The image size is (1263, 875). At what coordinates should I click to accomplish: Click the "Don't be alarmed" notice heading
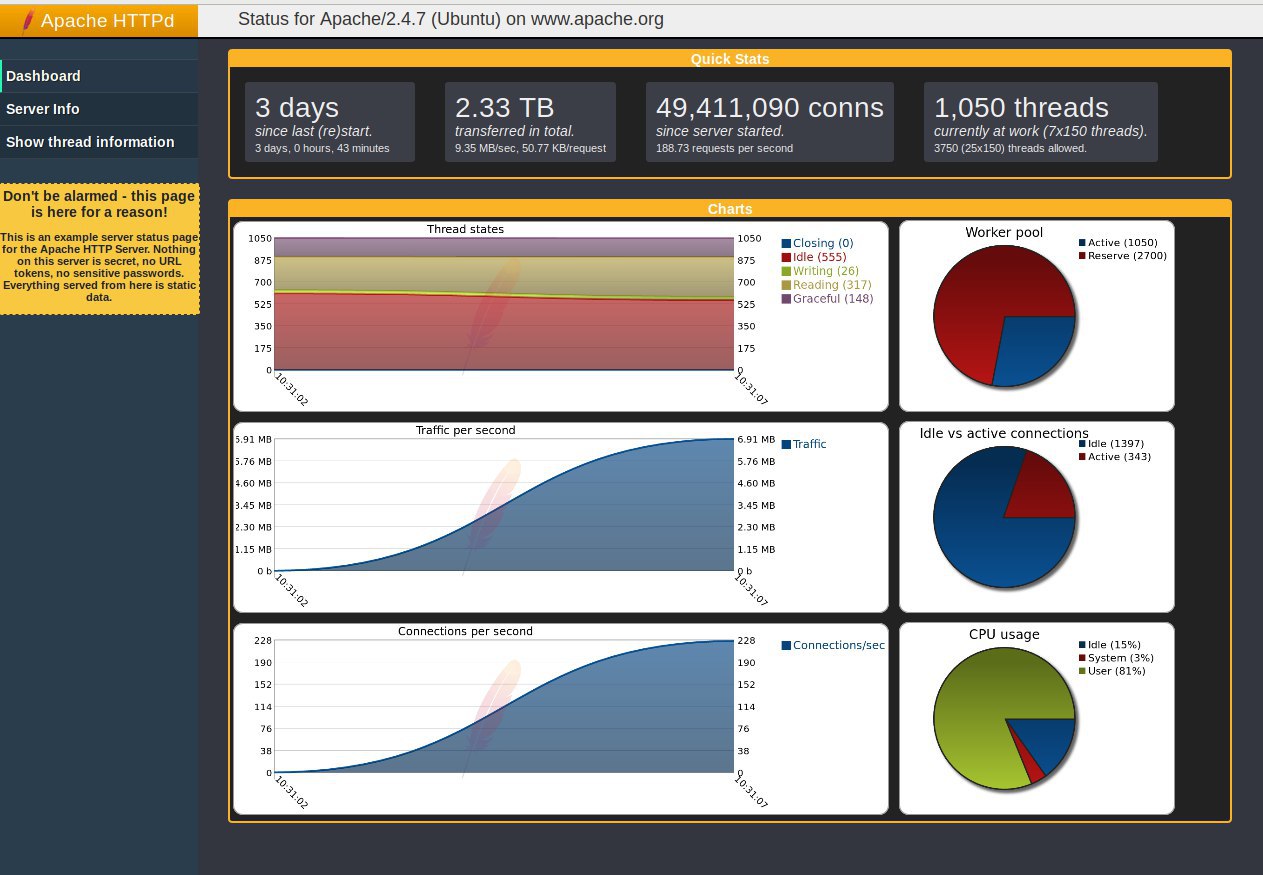pos(99,204)
